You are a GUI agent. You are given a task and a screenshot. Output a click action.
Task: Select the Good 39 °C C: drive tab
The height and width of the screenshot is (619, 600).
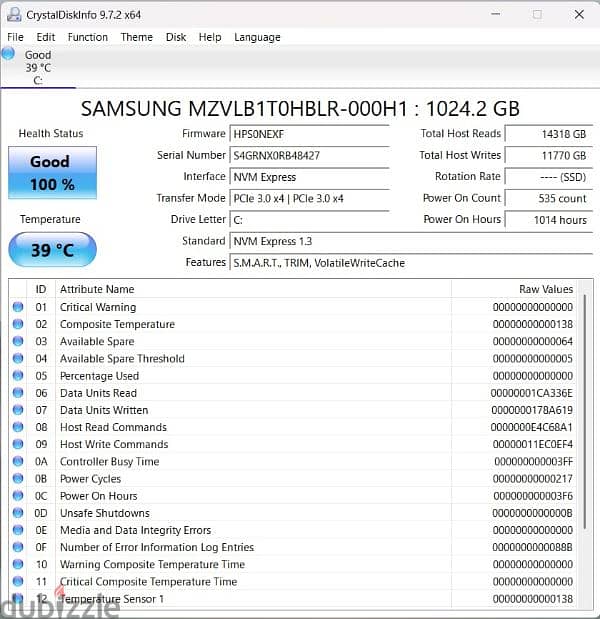click(38, 68)
